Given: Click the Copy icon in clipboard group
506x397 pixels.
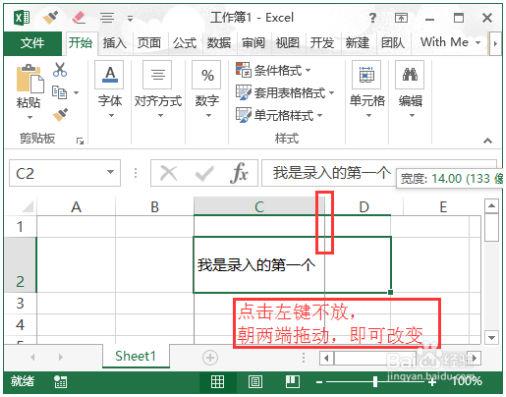Looking at the screenshot, I should 59,92.
